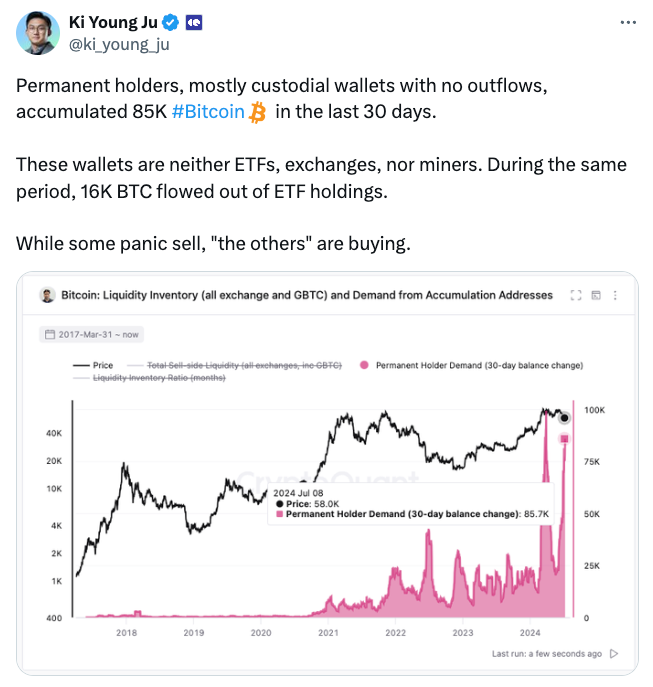
Task: Open the 2017-Mar-31 ~ now date range picker
Action: pos(92,335)
